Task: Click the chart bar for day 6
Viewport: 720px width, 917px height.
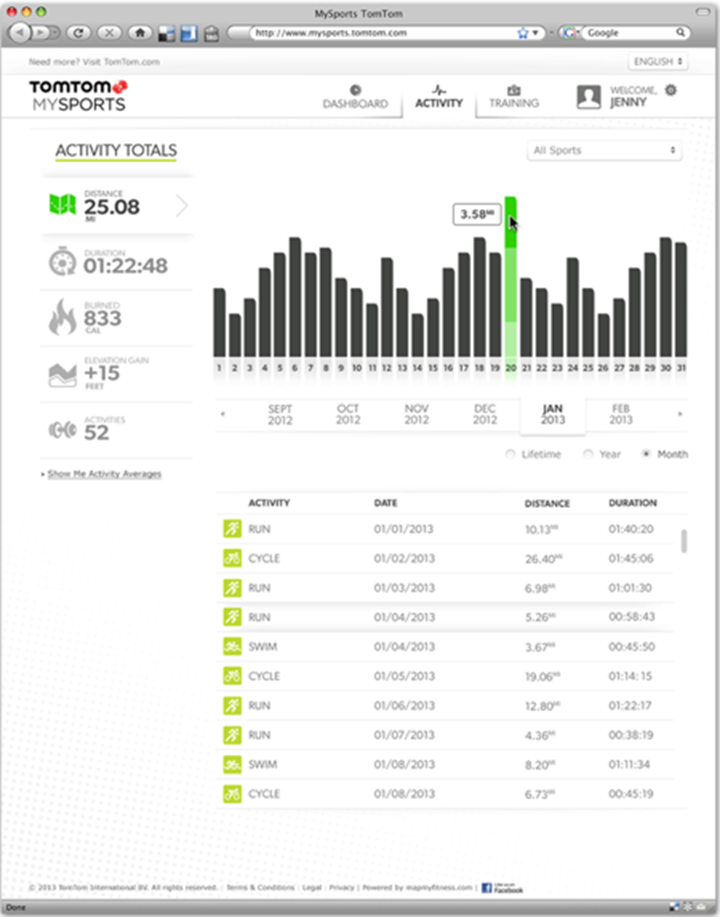Action: coord(295,297)
